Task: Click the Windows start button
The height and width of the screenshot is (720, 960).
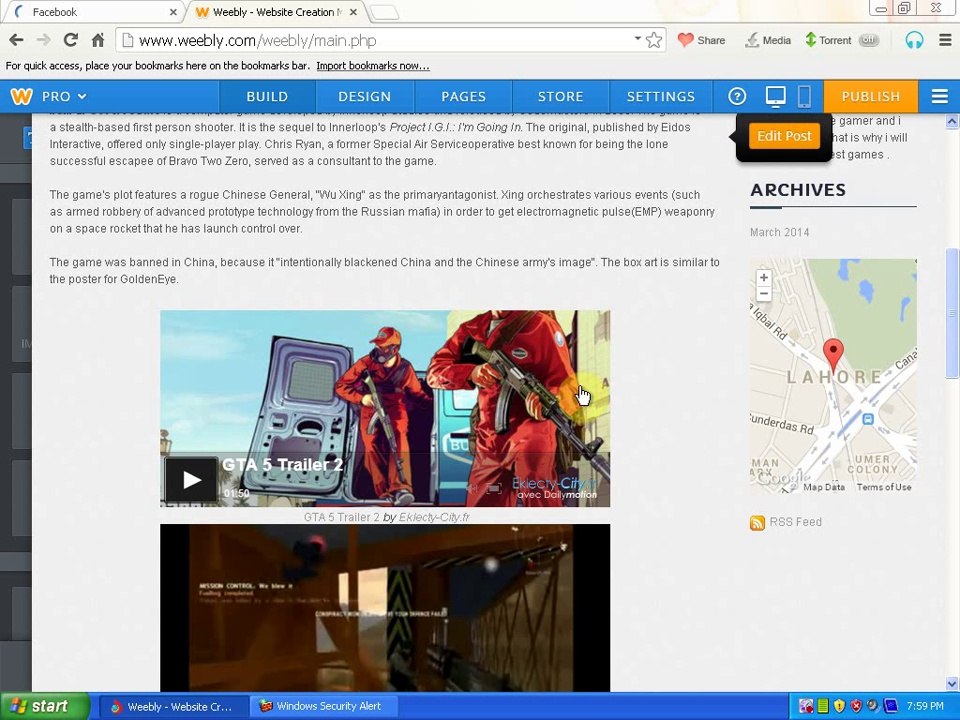Action: tap(45, 706)
